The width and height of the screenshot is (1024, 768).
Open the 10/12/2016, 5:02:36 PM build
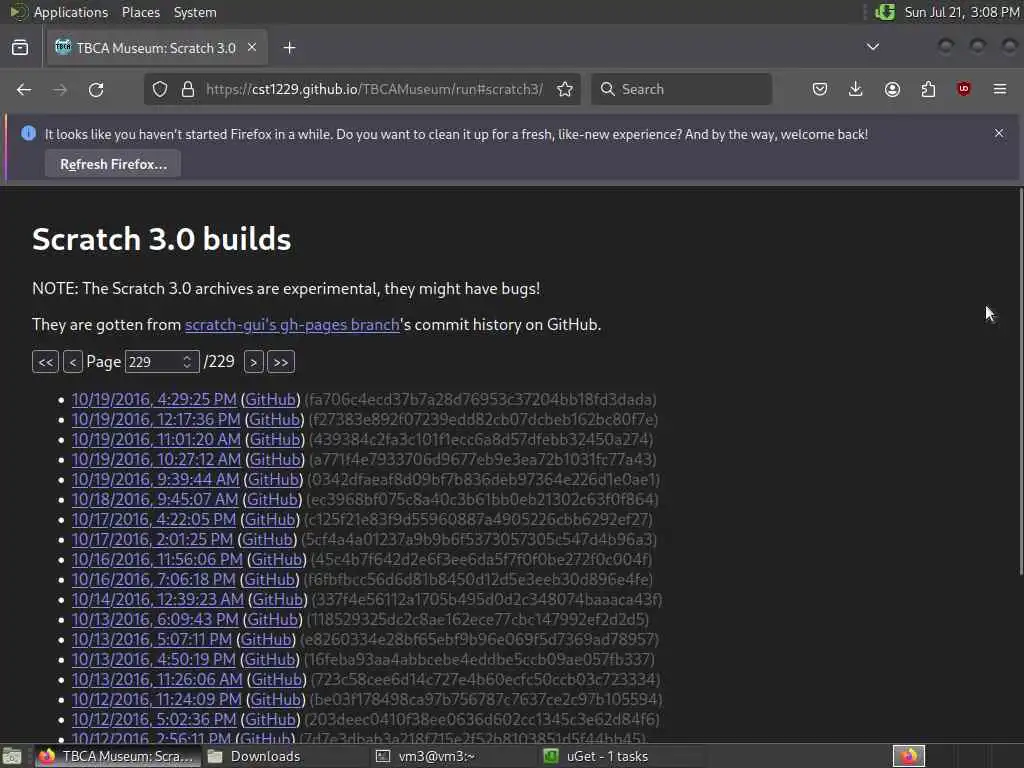[x=154, y=720]
